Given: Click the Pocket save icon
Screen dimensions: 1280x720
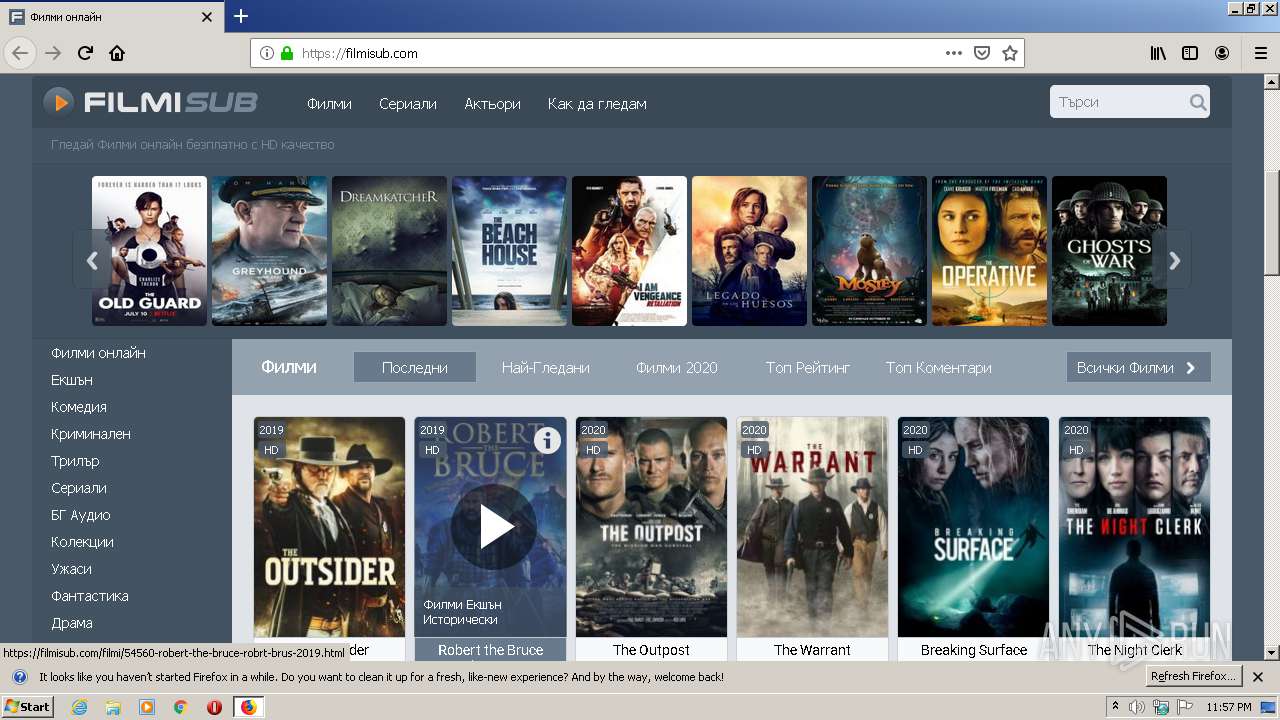Looking at the screenshot, I should [x=982, y=53].
